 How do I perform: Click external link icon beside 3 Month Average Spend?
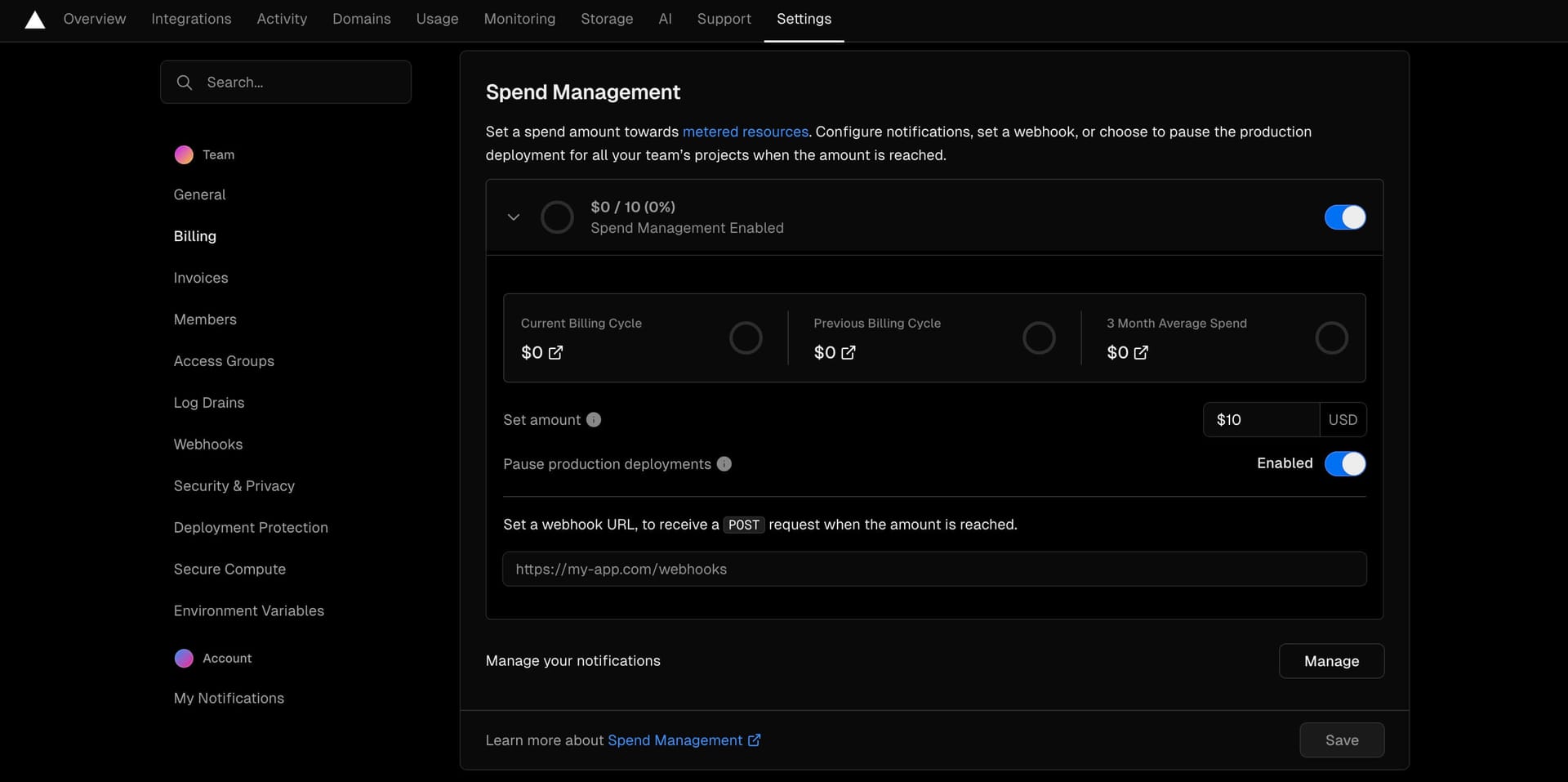click(1143, 352)
